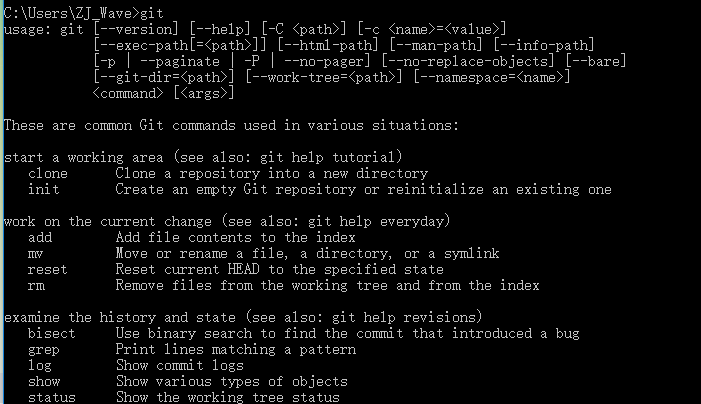701x404 pixels.
Task: Click the 'reset' command name
Action: coord(47,269)
